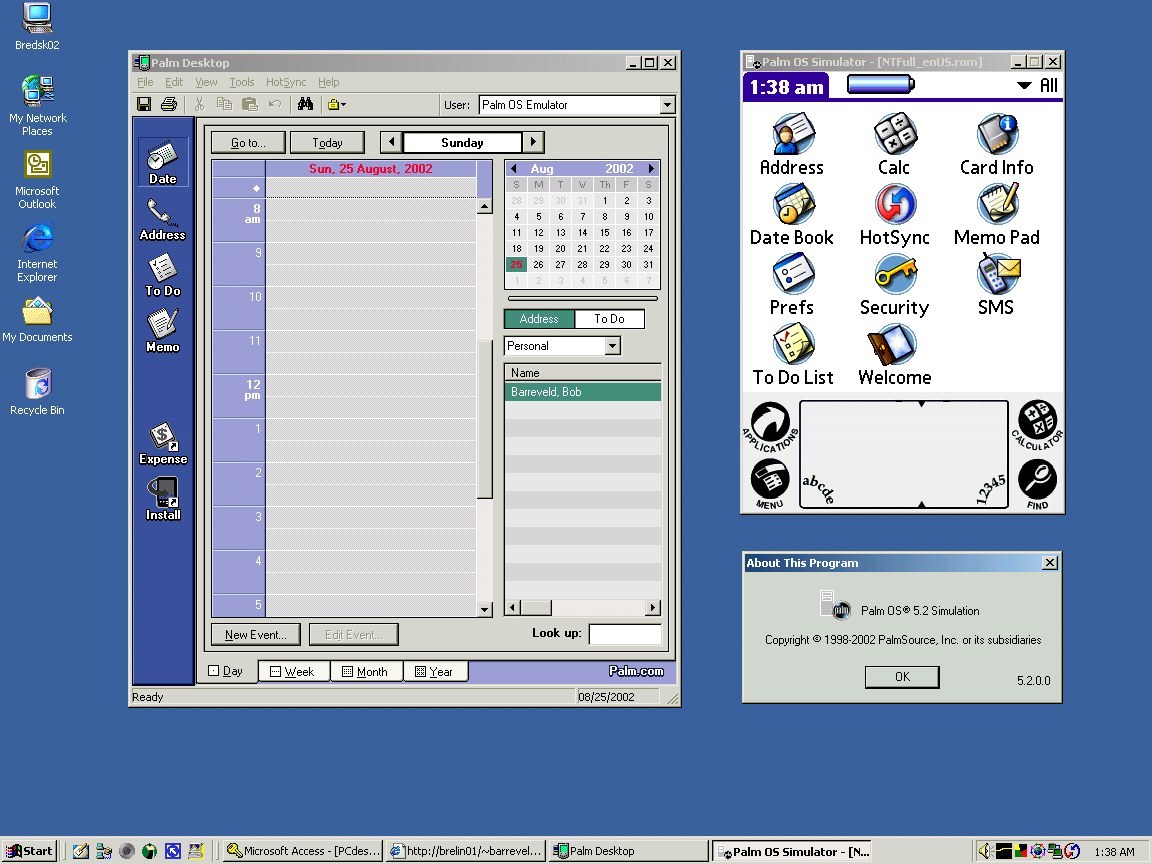
Task: Open the Install tool in the sidebar
Action: [x=162, y=500]
